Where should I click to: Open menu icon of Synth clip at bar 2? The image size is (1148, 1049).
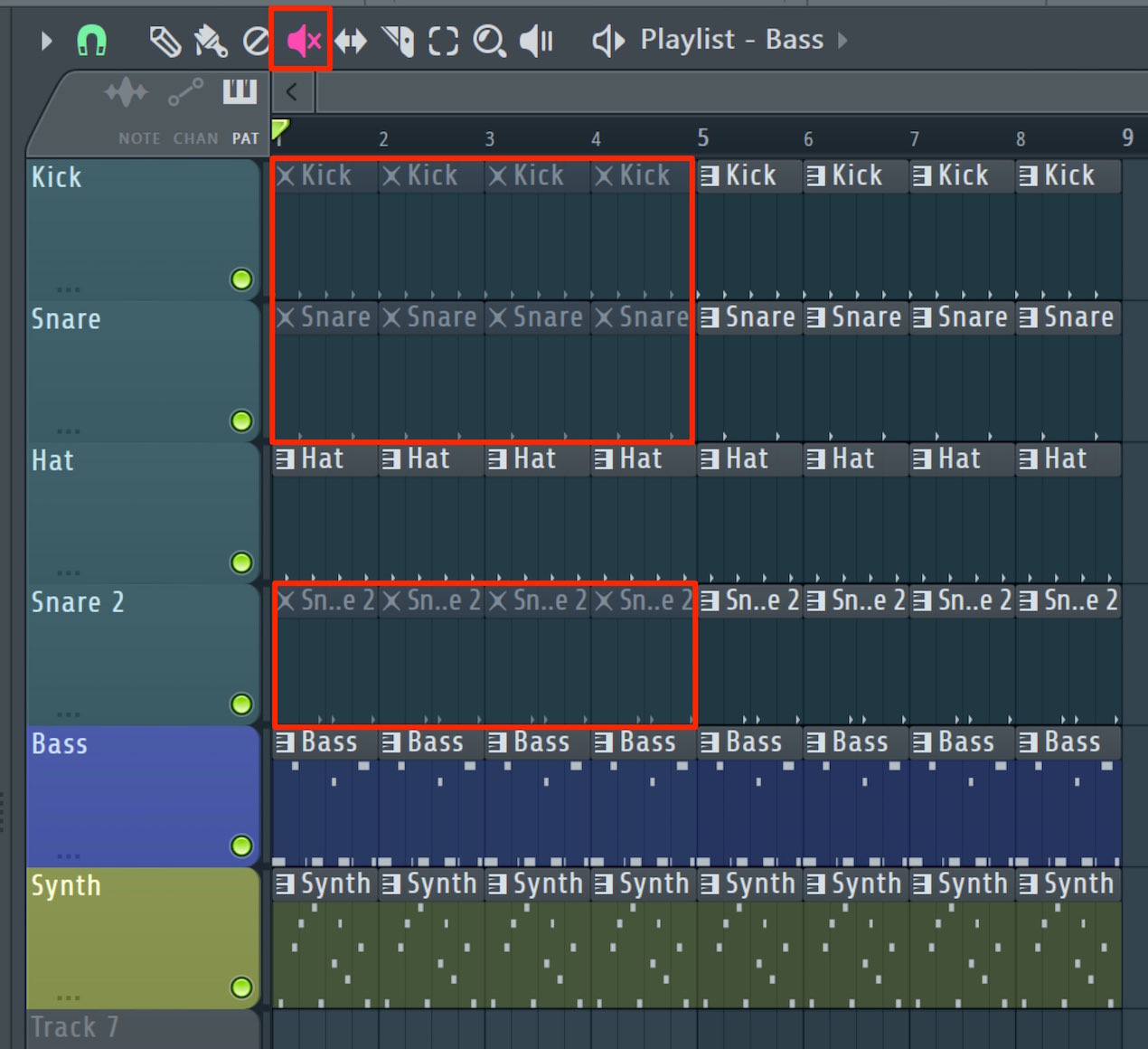391,884
